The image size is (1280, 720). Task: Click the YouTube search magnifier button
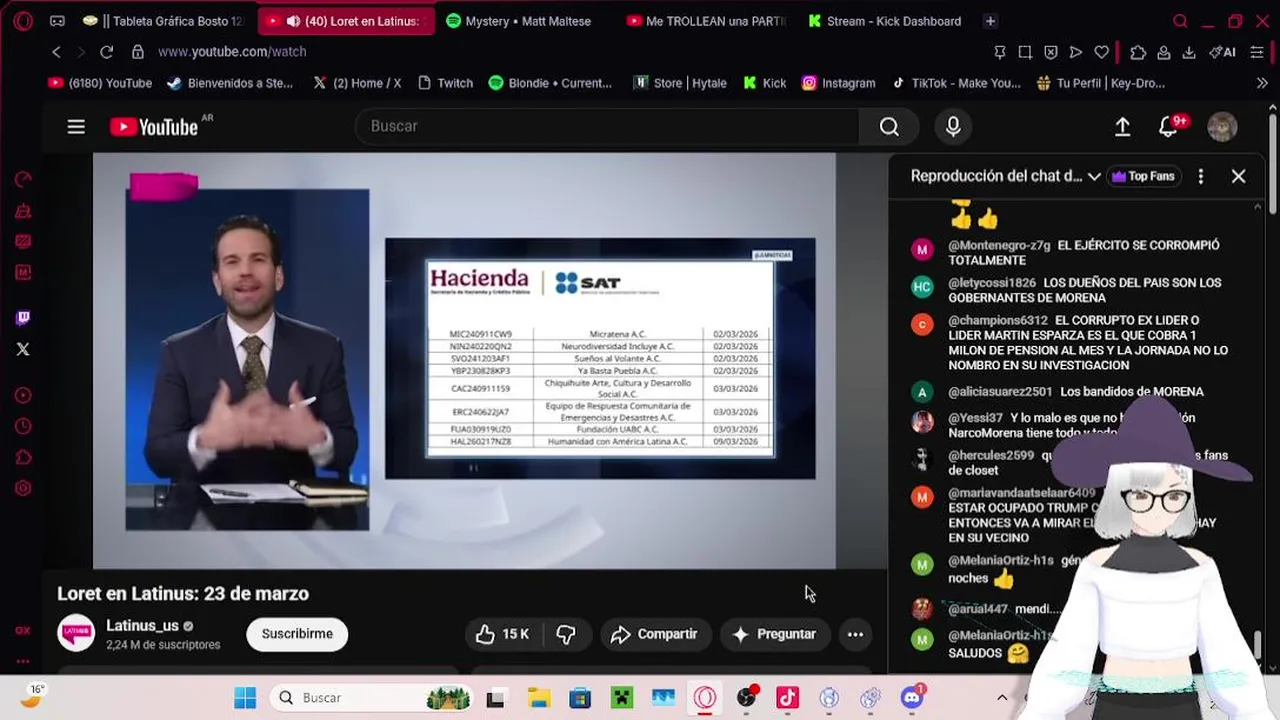(889, 126)
